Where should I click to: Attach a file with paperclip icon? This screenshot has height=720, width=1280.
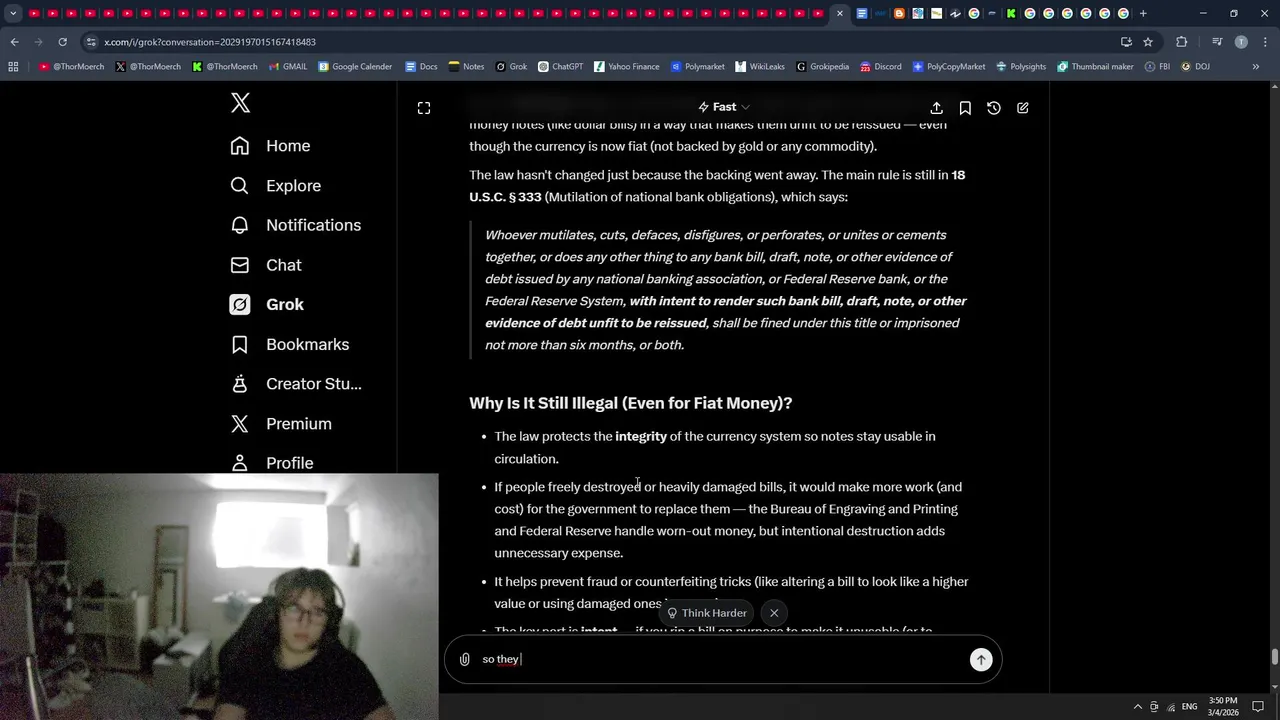coord(465,660)
